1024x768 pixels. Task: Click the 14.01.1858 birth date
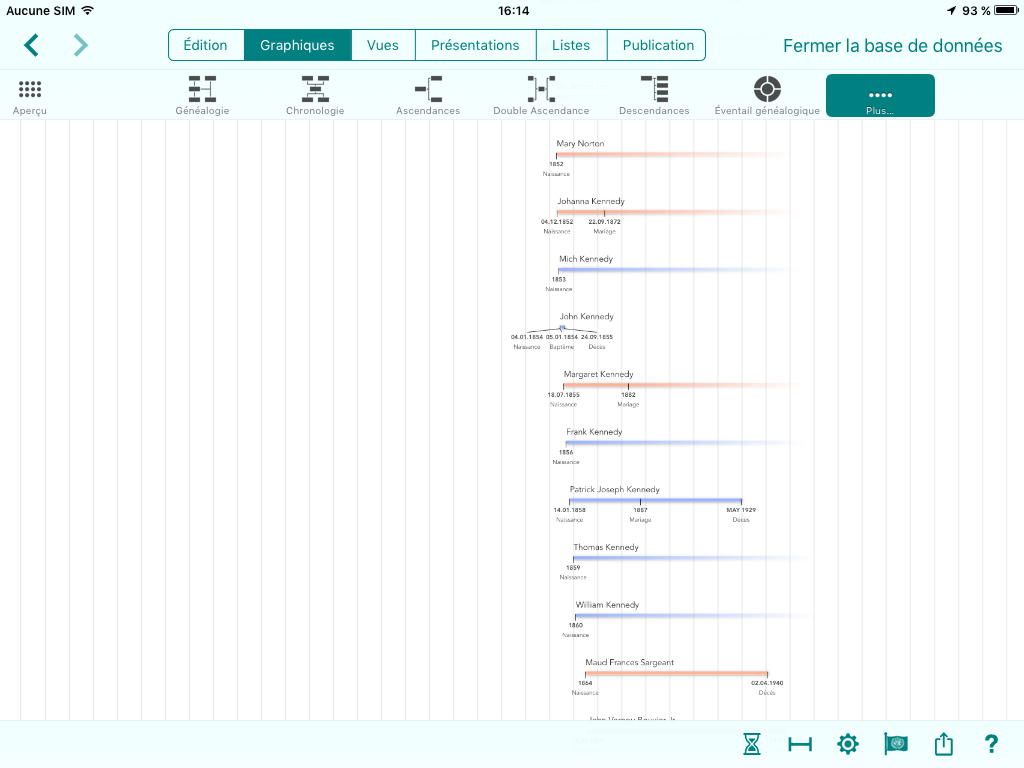pos(569,510)
